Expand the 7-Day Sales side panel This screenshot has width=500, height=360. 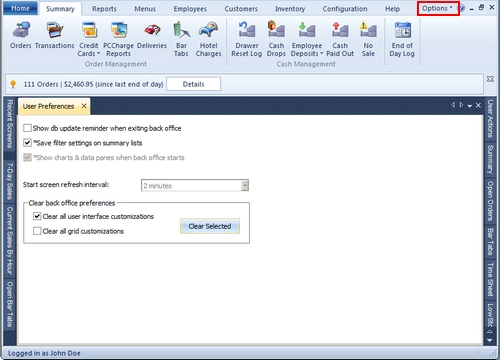[x=10, y=181]
